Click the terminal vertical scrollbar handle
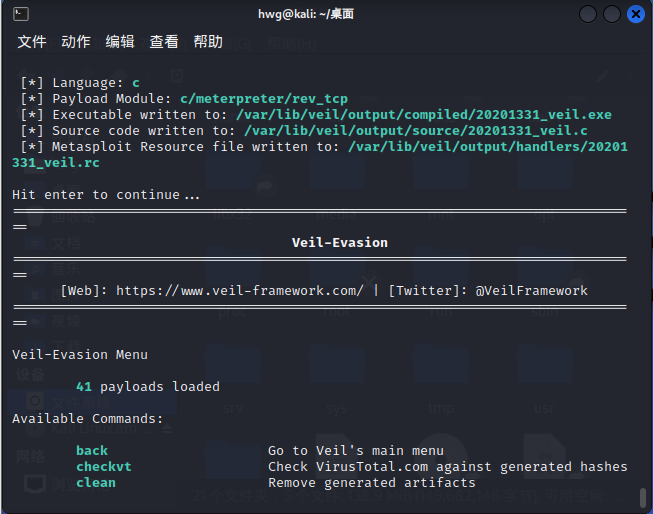 (643, 497)
